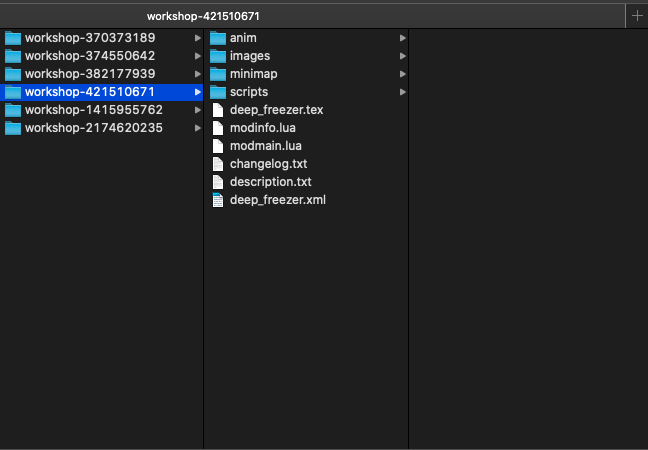Select the workshop-382177939 folder name
The image size is (648, 450).
click(90, 74)
